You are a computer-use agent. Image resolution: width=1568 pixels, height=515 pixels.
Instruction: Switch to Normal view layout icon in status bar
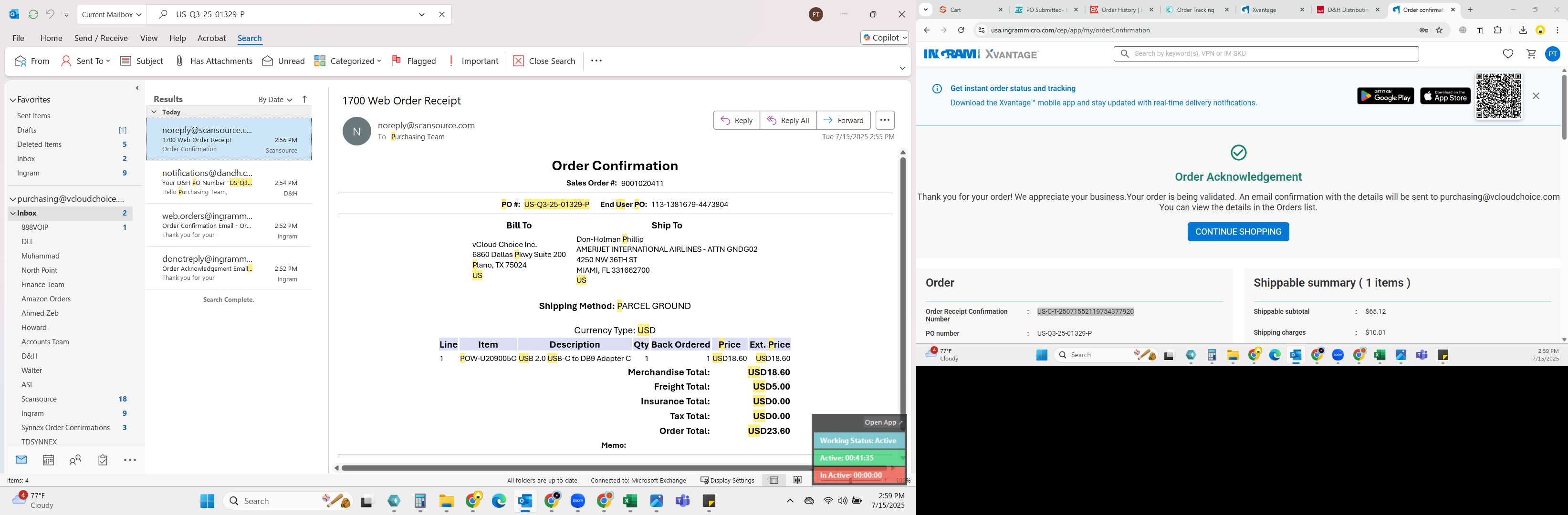pos(774,480)
